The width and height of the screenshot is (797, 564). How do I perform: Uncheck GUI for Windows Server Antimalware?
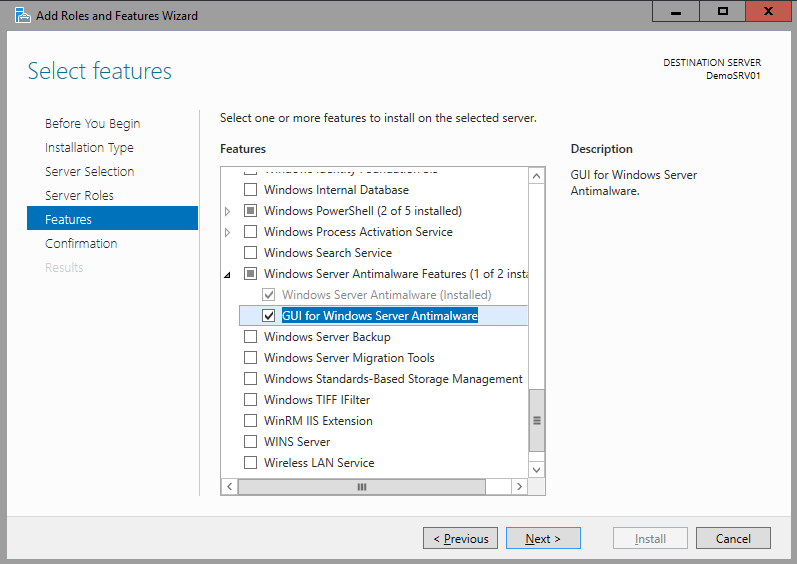click(x=269, y=316)
